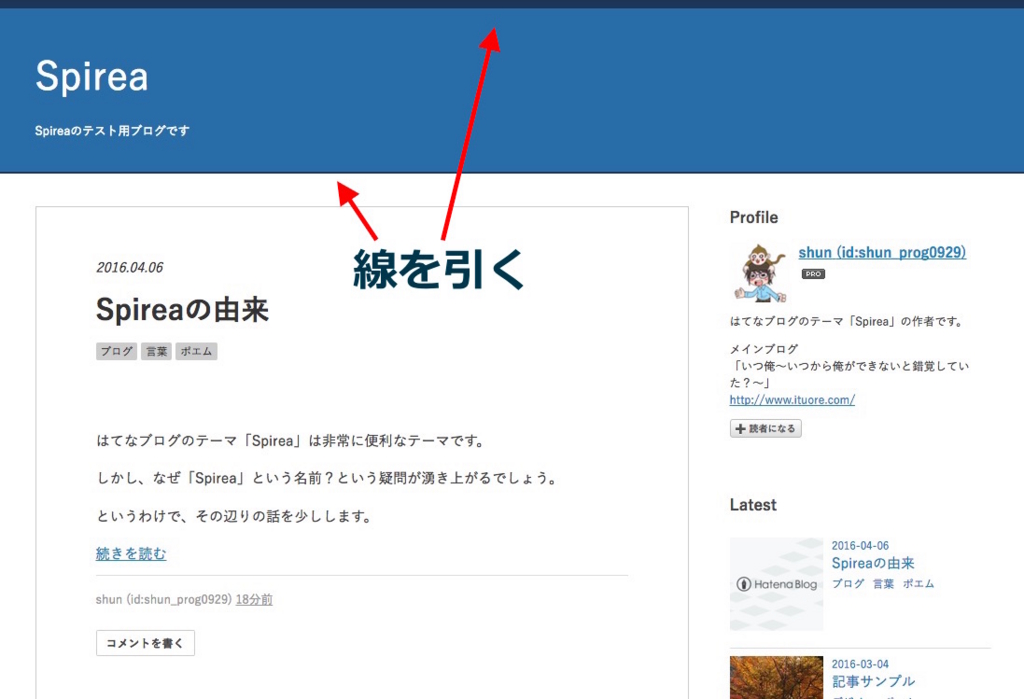The image size is (1024, 699).
Task: Open the Spirea blog title link
Action: pos(91,76)
